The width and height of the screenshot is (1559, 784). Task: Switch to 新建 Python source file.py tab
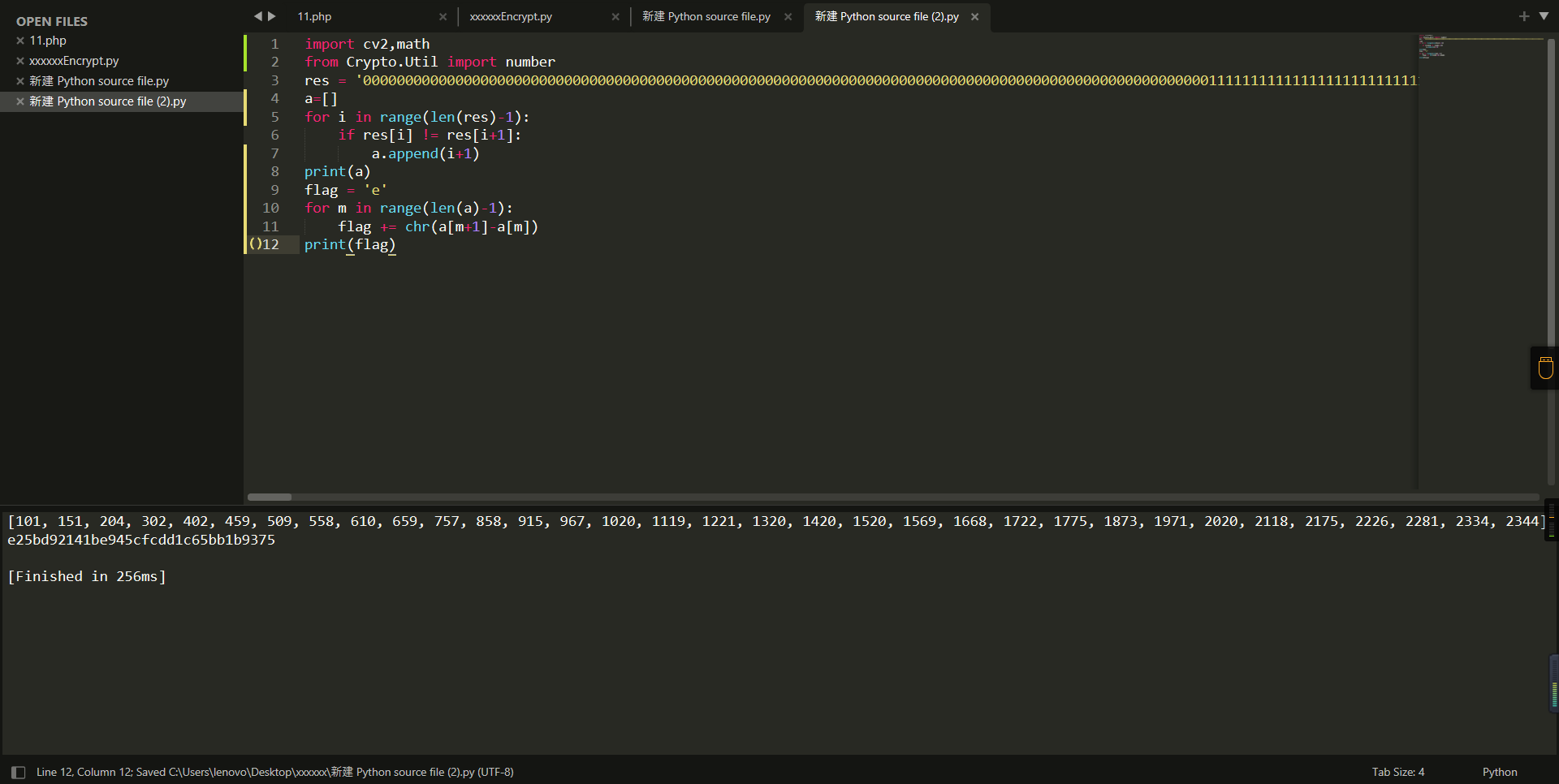706,16
